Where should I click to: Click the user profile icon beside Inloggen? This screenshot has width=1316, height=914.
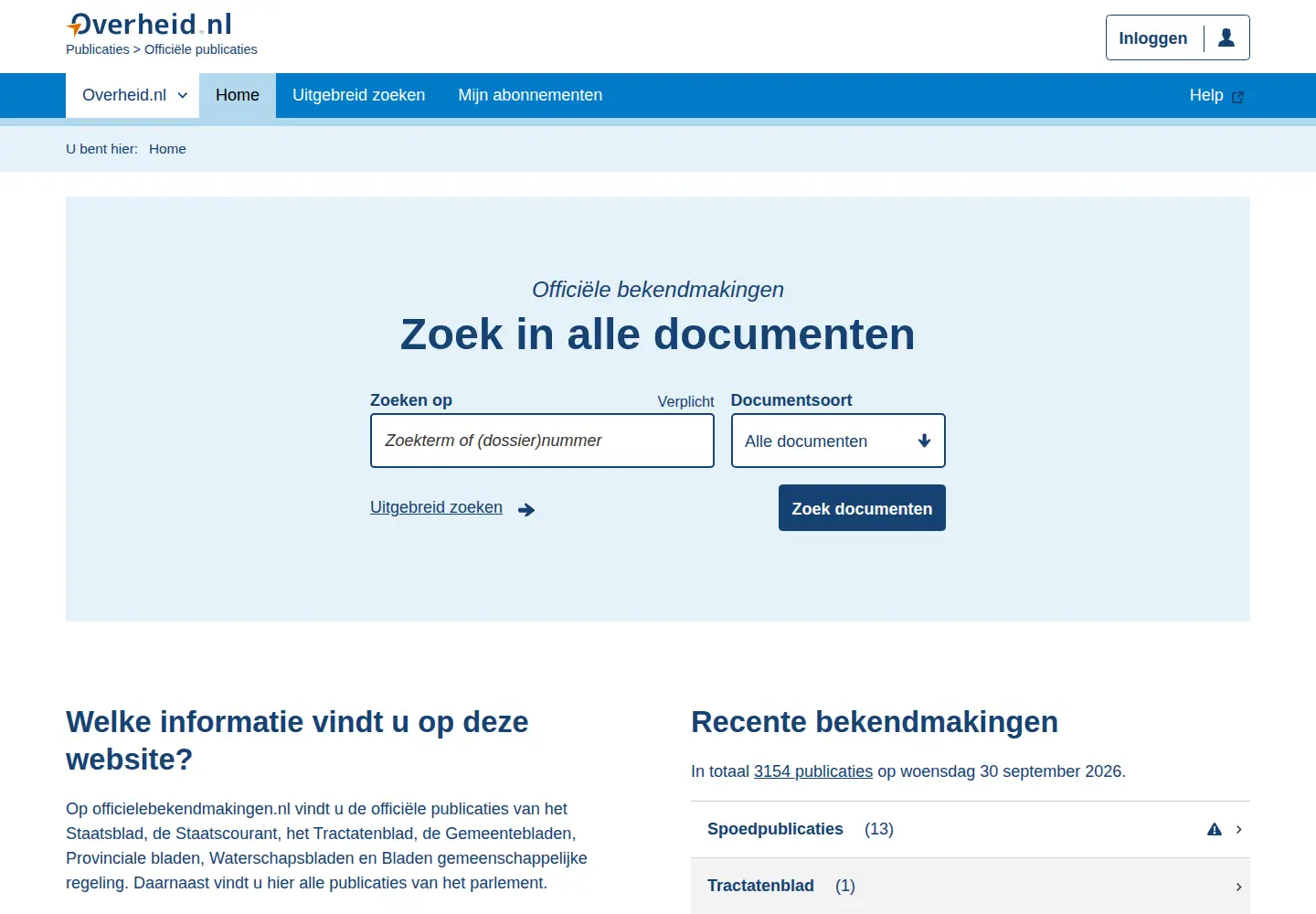1226,37
